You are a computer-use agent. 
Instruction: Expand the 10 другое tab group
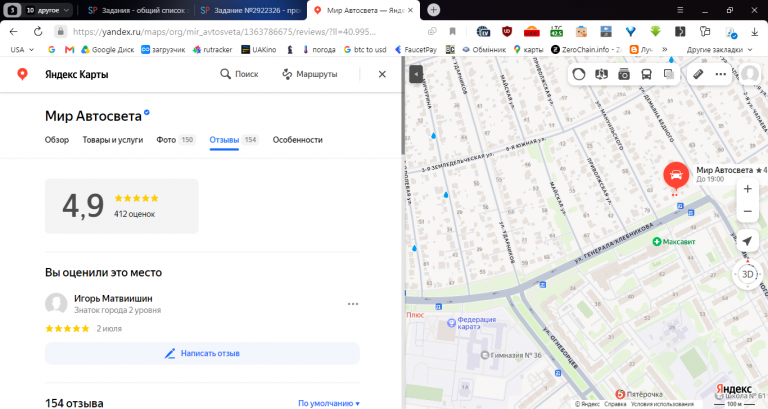[48, 10]
